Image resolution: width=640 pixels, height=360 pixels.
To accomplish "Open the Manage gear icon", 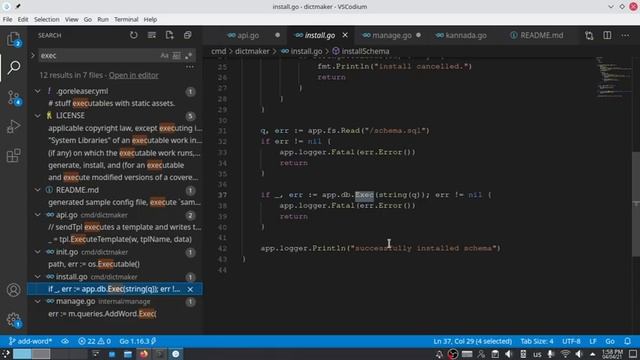I will click(13, 320).
